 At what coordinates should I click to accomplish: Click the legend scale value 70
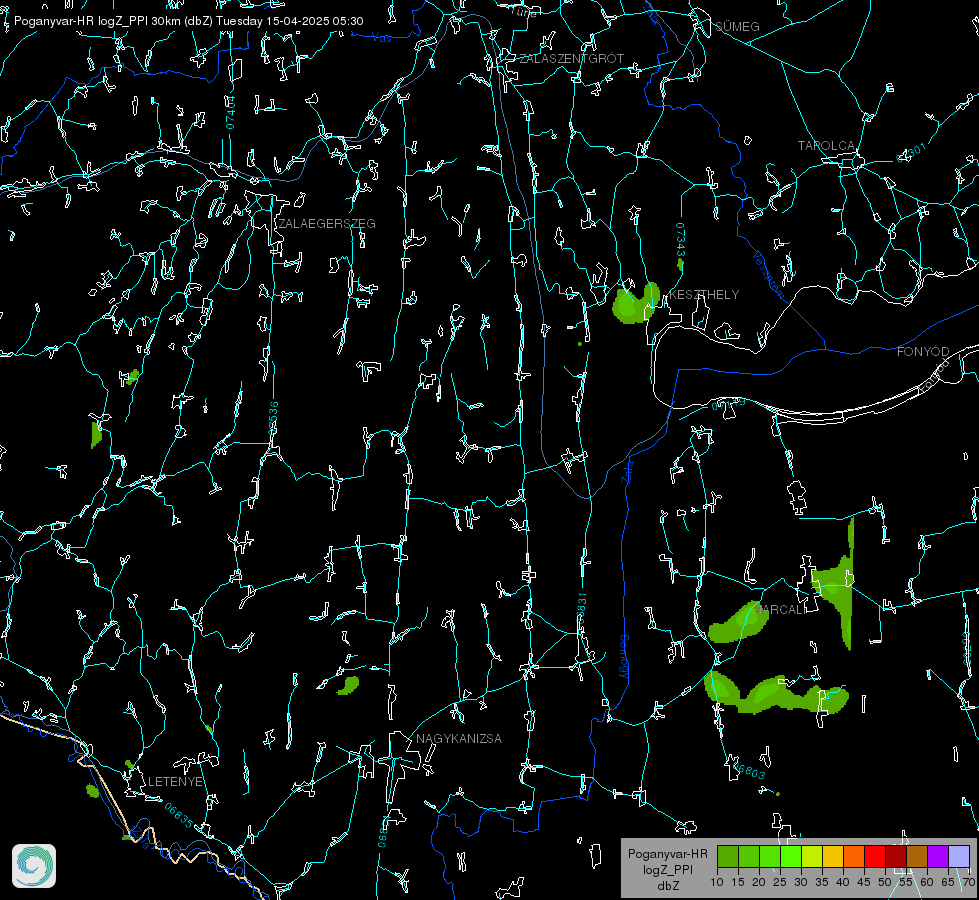(x=969, y=883)
